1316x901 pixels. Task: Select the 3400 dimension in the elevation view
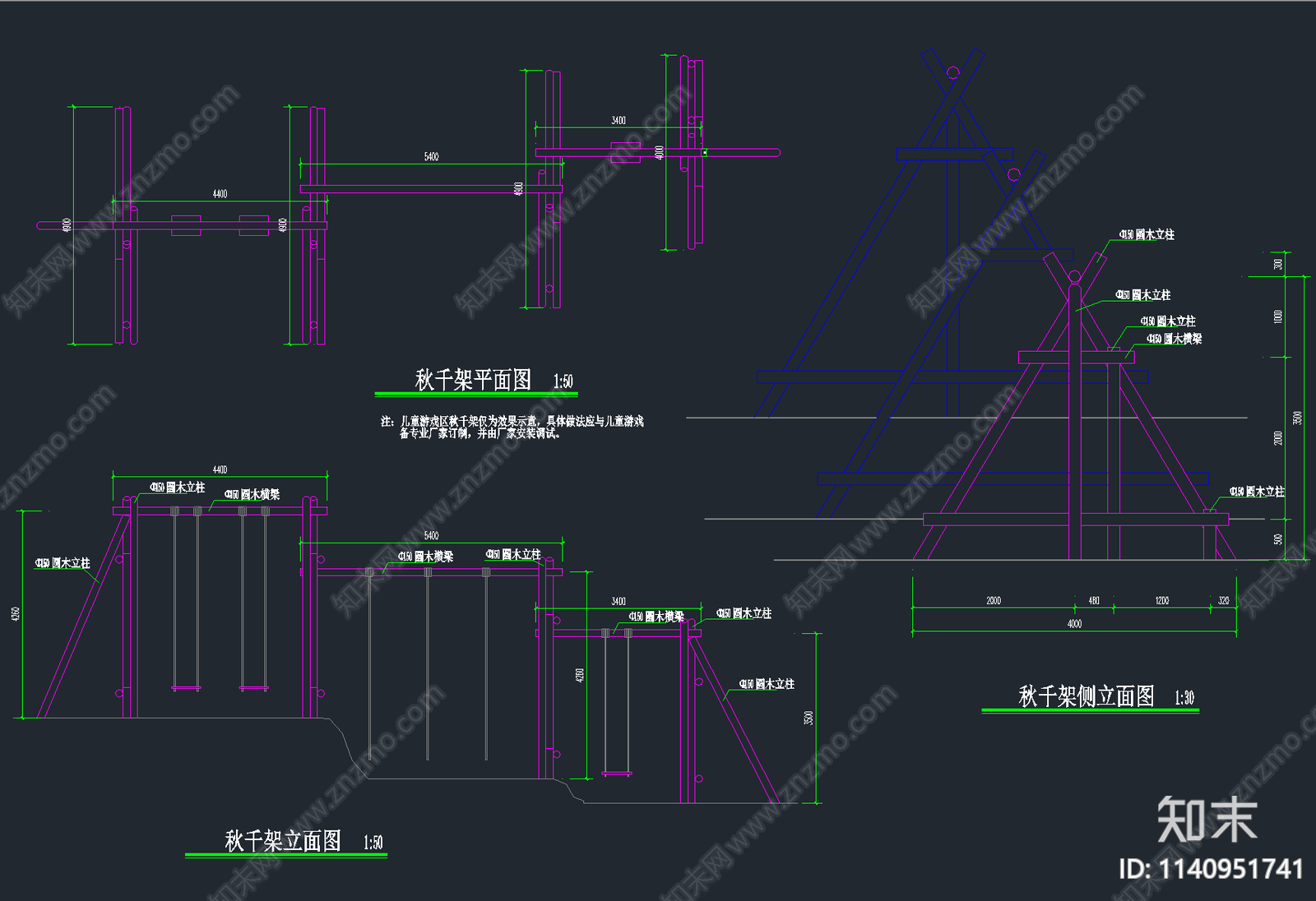coord(619,601)
